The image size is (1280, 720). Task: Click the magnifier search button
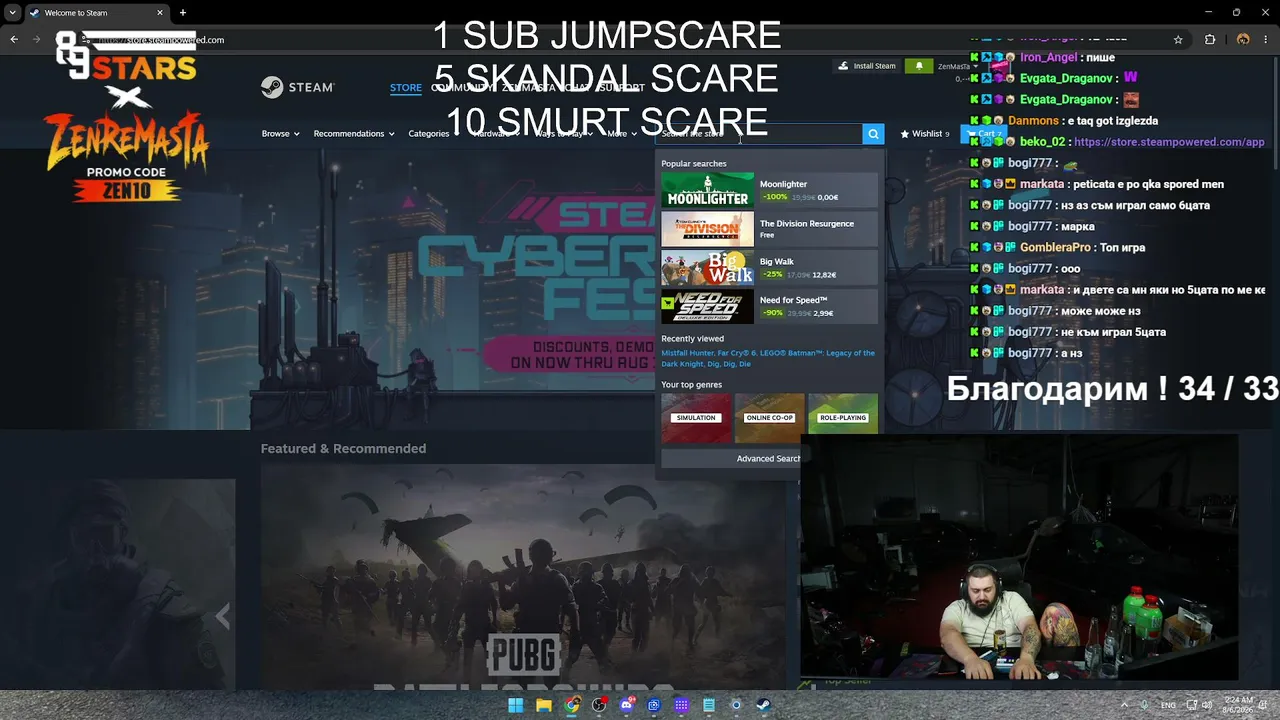coord(873,134)
